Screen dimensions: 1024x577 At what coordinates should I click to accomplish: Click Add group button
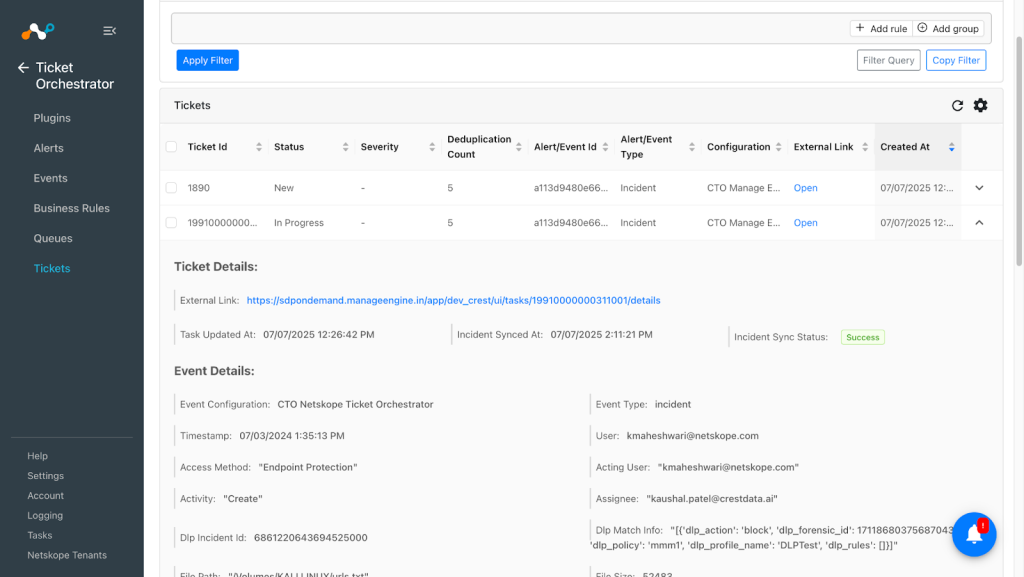pos(948,28)
